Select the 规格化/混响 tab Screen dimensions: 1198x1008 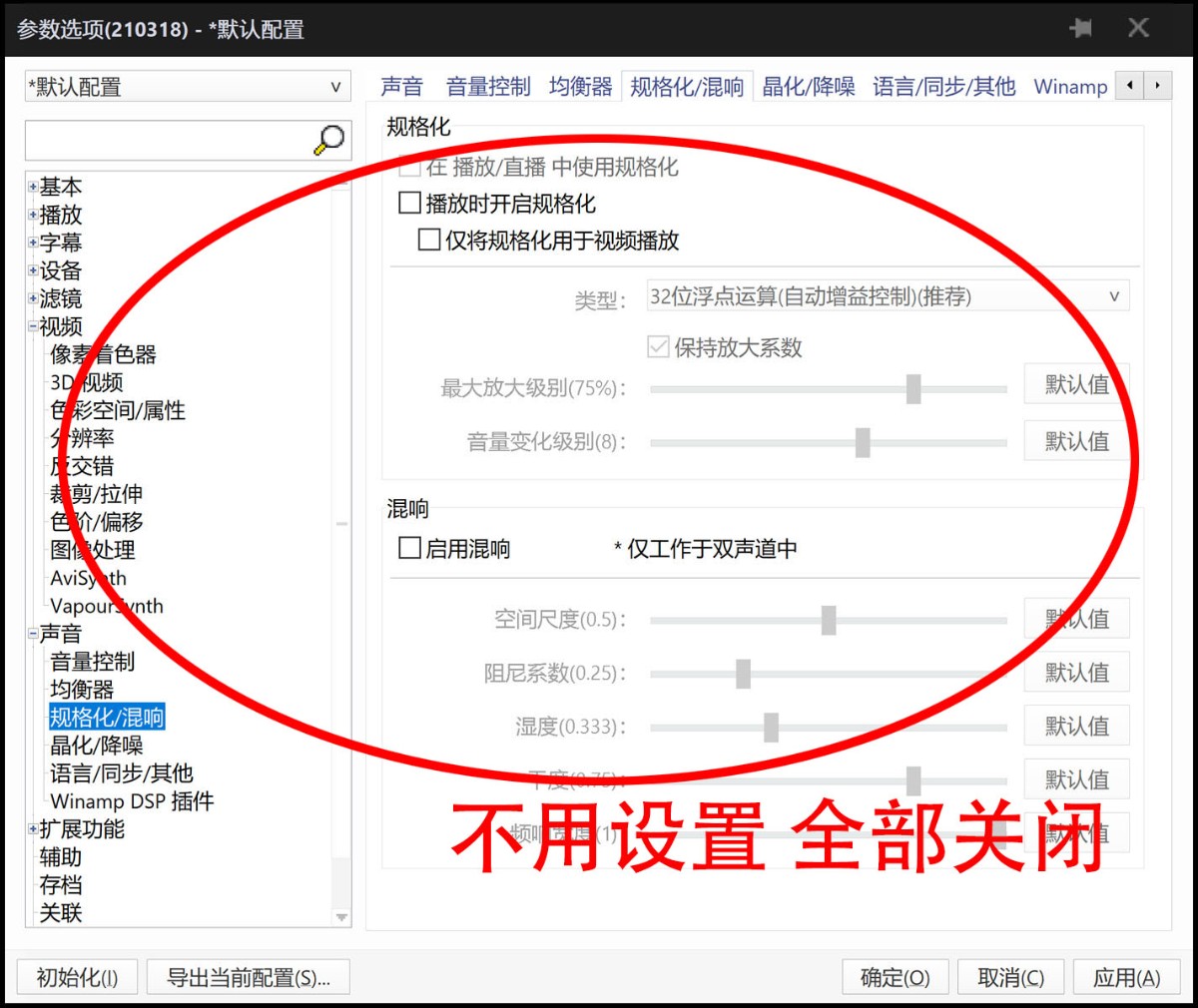click(x=687, y=87)
